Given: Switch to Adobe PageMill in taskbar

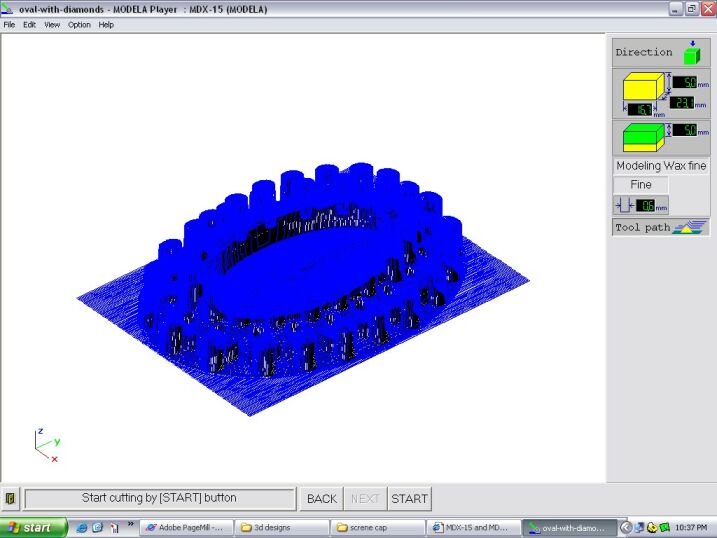Looking at the screenshot, I should tap(187, 527).
